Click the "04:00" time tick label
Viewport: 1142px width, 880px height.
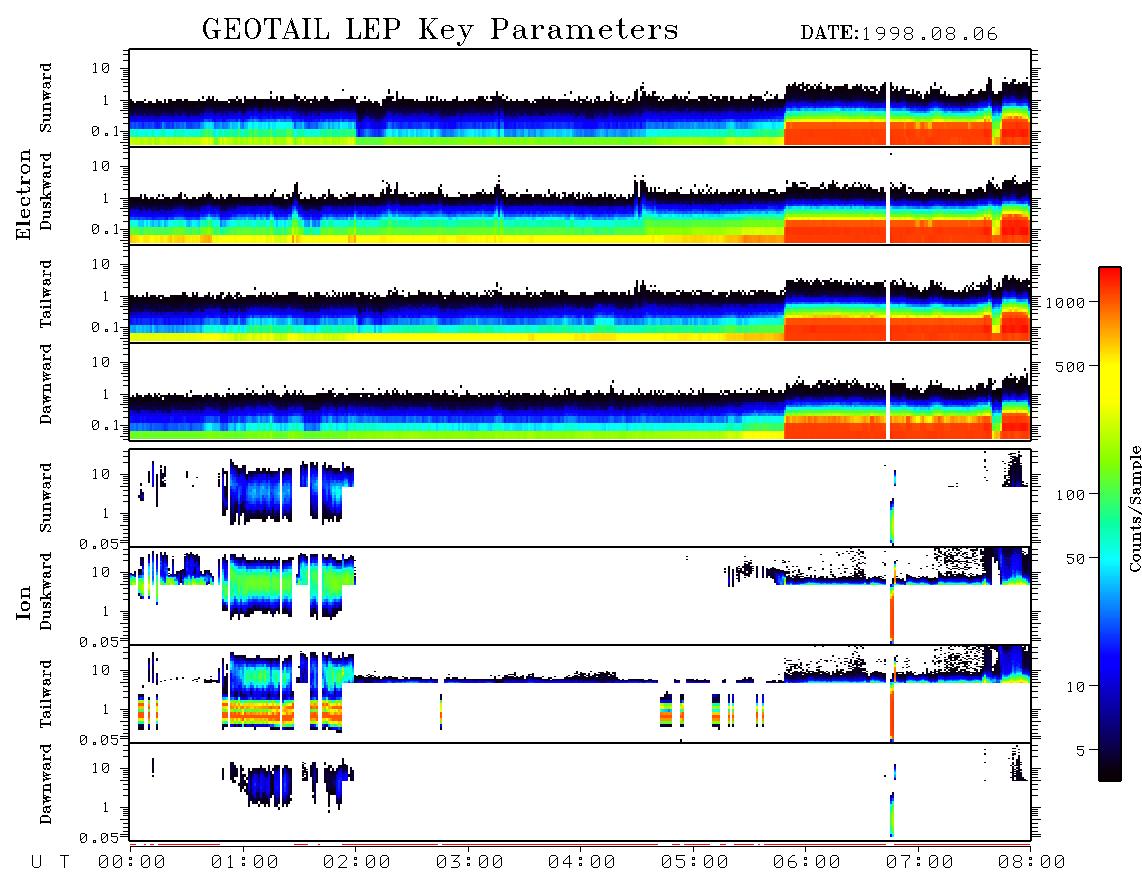click(x=582, y=862)
